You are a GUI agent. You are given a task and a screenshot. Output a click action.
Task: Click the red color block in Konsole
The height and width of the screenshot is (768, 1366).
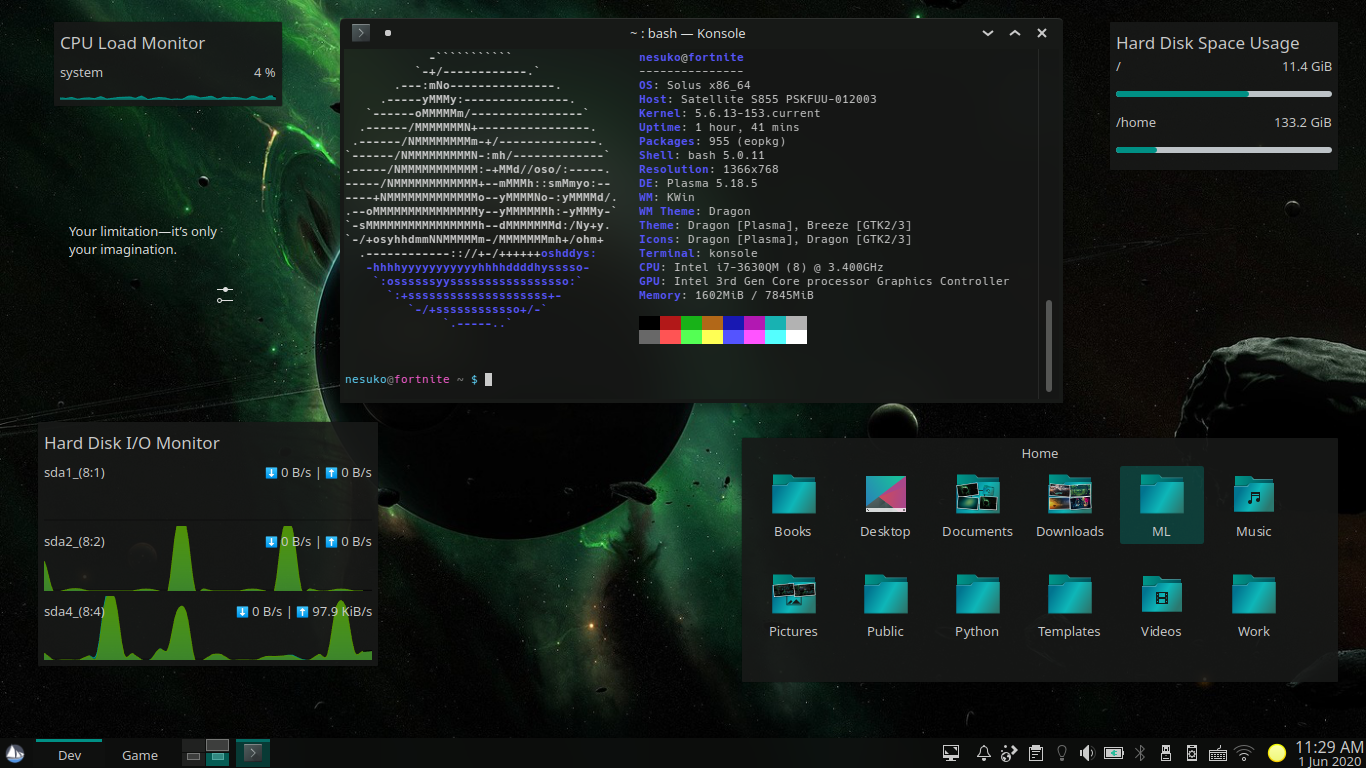[670, 323]
